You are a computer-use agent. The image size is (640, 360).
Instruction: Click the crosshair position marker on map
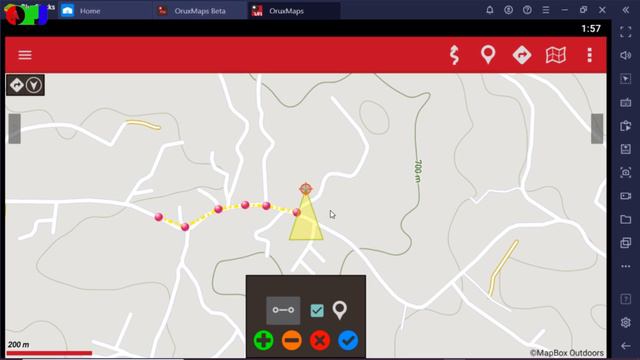point(306,189)
